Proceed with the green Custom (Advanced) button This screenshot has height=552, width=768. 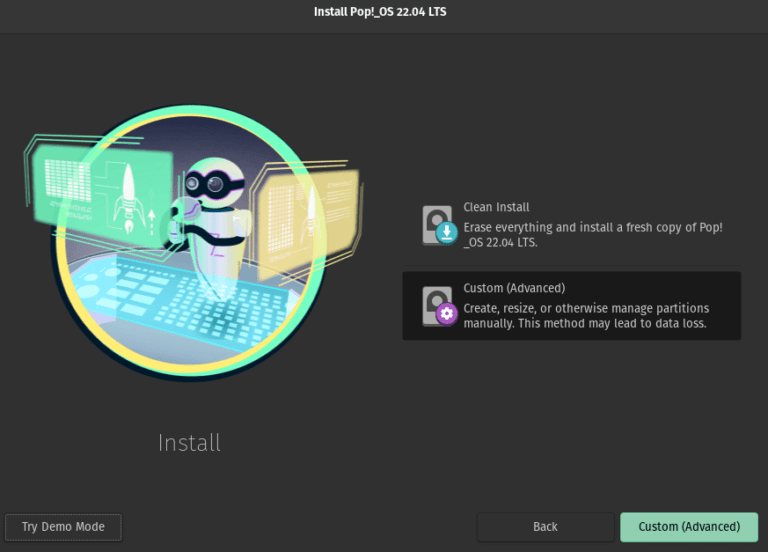point(689,527)
